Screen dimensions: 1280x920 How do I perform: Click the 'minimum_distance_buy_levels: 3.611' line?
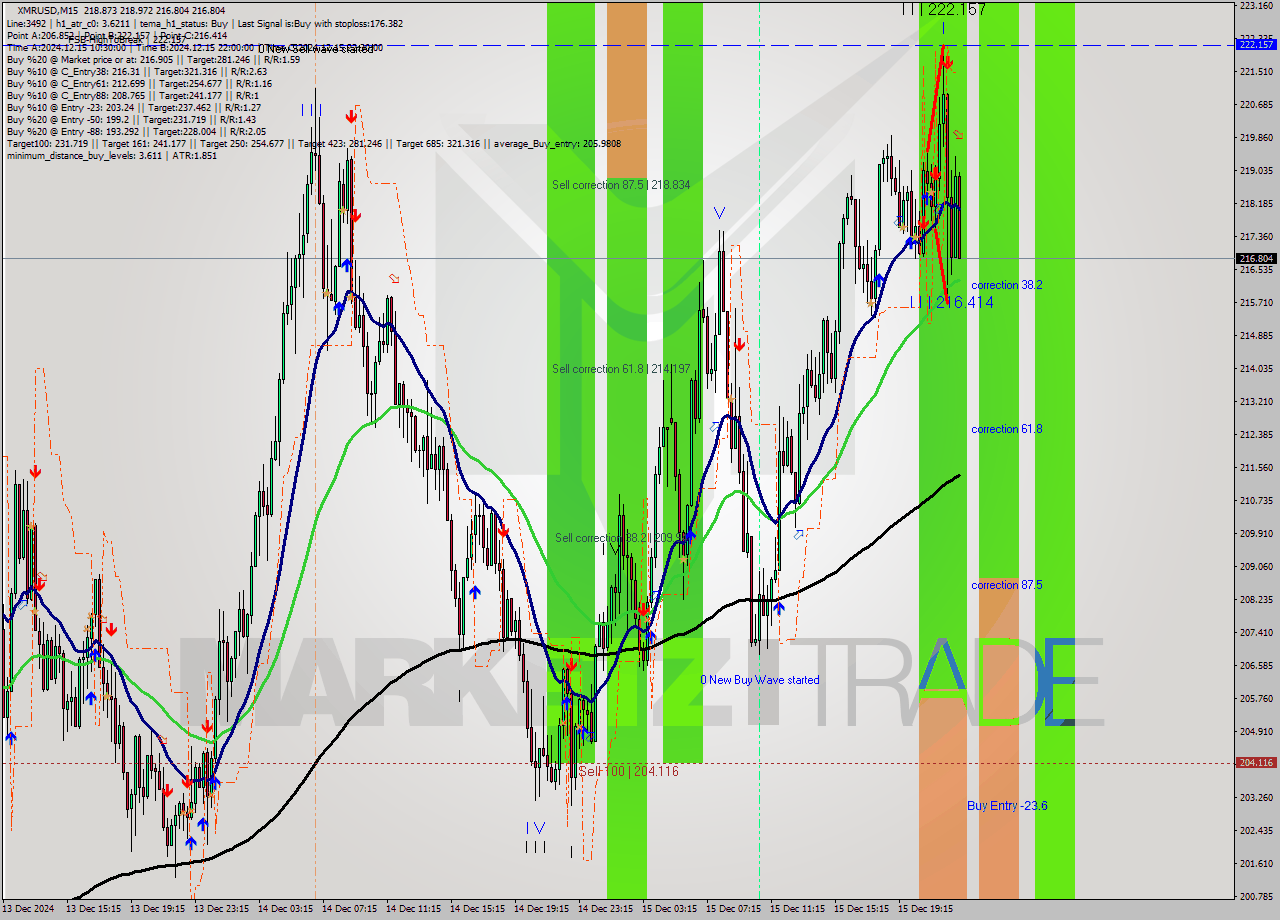pos(112,155)
